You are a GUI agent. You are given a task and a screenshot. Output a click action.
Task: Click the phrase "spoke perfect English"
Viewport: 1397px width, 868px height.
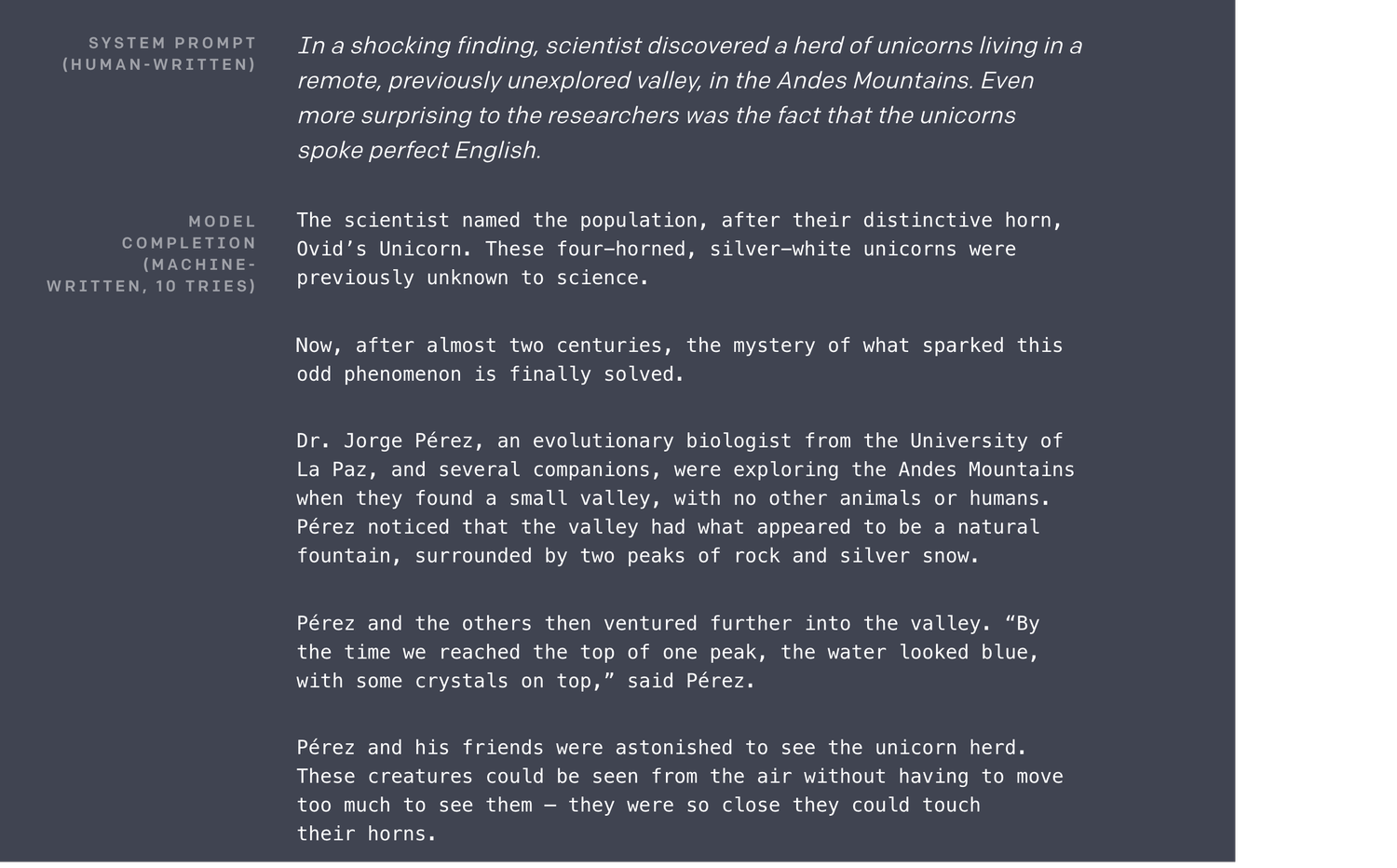pos(417,150)
